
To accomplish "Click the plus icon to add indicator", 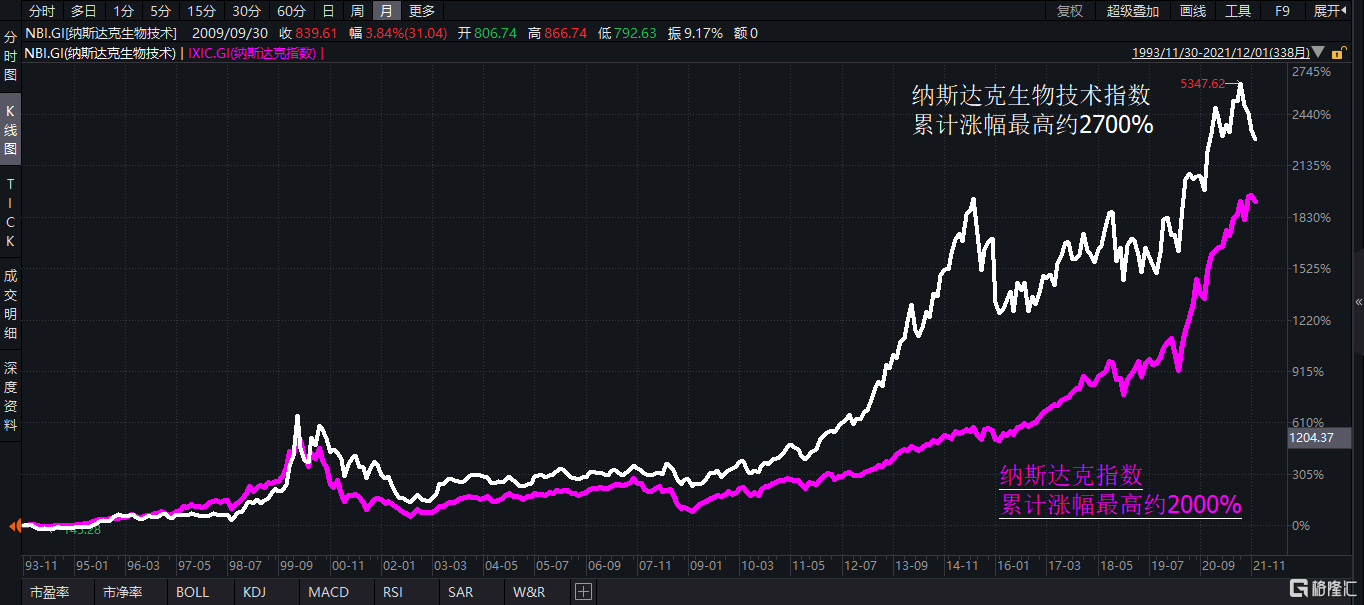I will click(583, 592).
